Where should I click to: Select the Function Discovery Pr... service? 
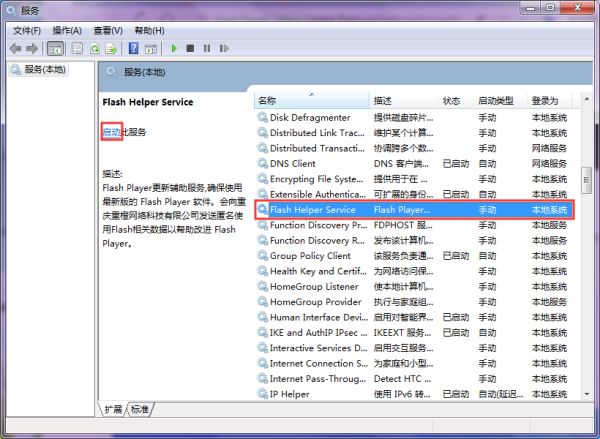click(x=414, y=225)
